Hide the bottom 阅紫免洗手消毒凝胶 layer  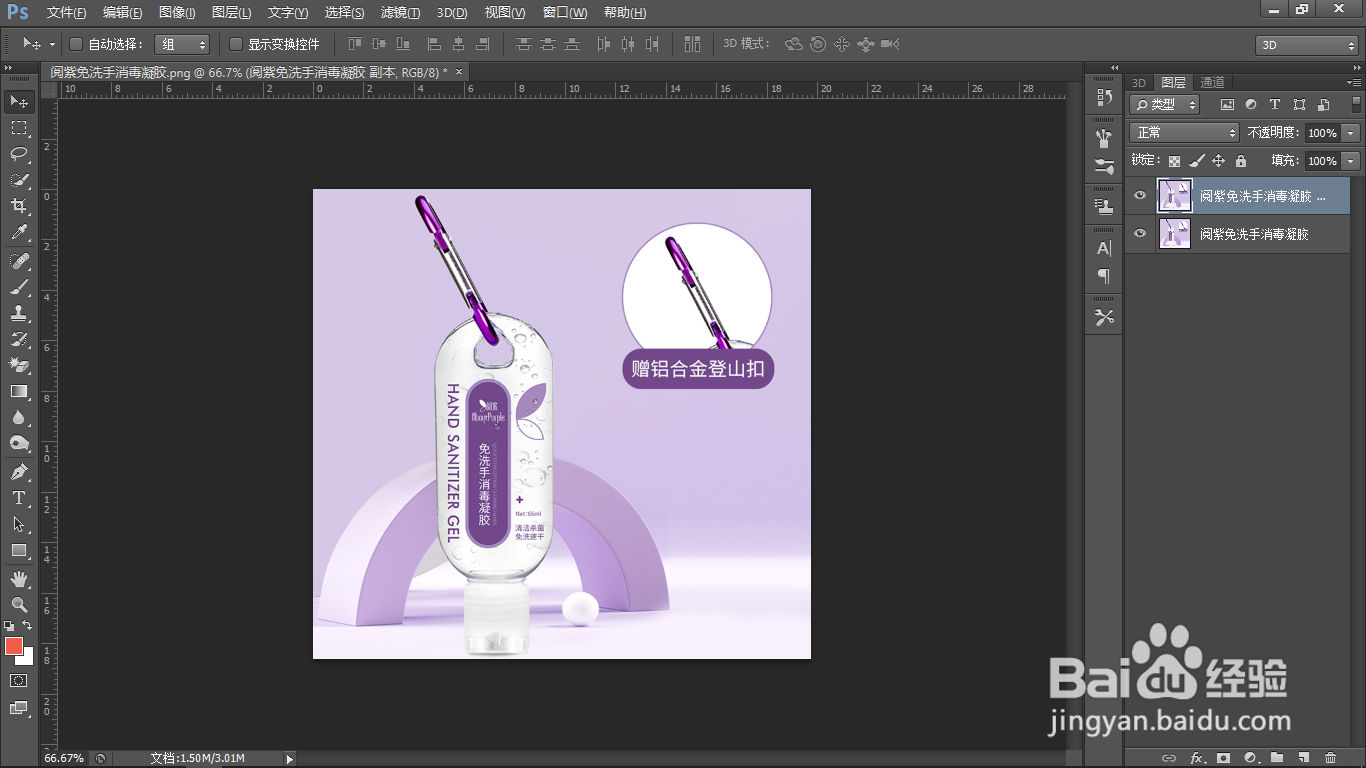pos(1139,233)
